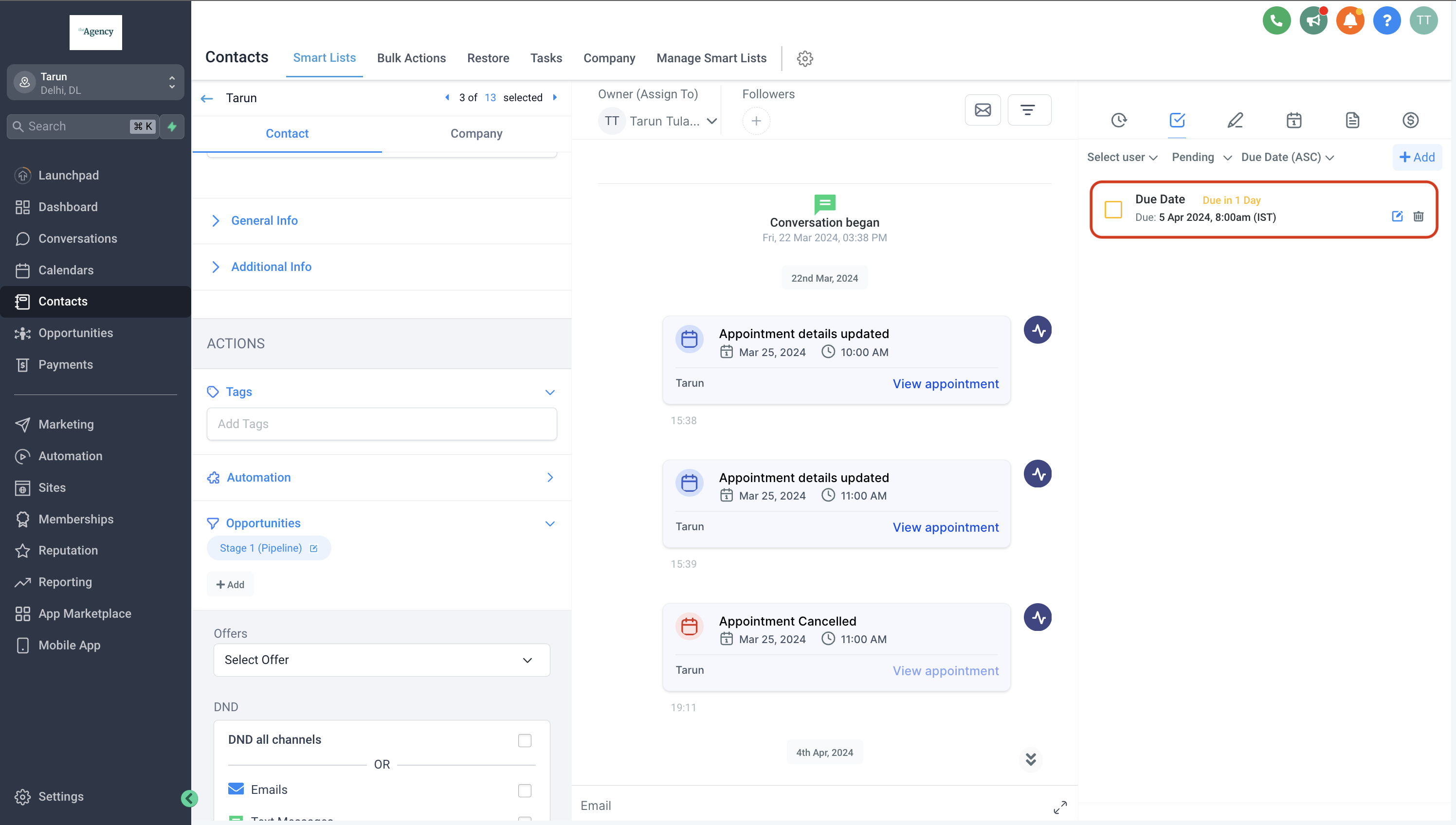The height and width of the screenshot is (825, 1456).
Task: Enable the DND all channels checkbox
Action: point(524,740)
